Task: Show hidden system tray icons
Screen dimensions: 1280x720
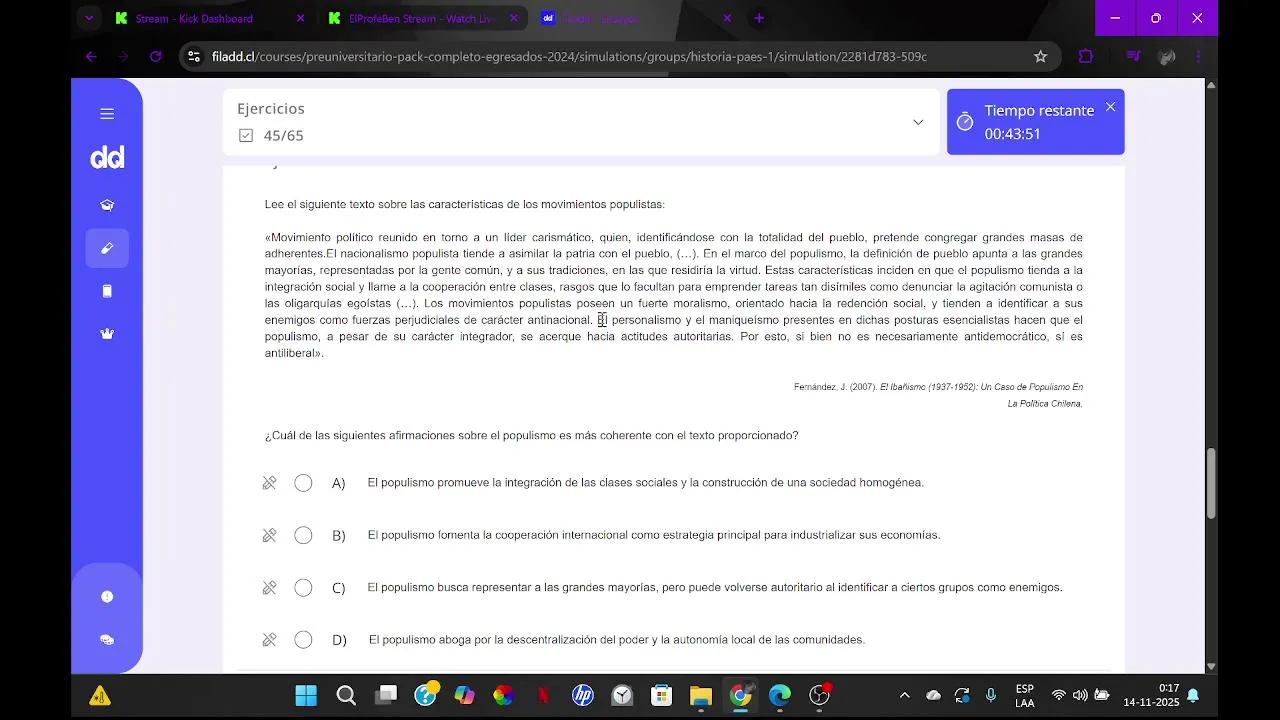Action: click(x=905, y=695)
